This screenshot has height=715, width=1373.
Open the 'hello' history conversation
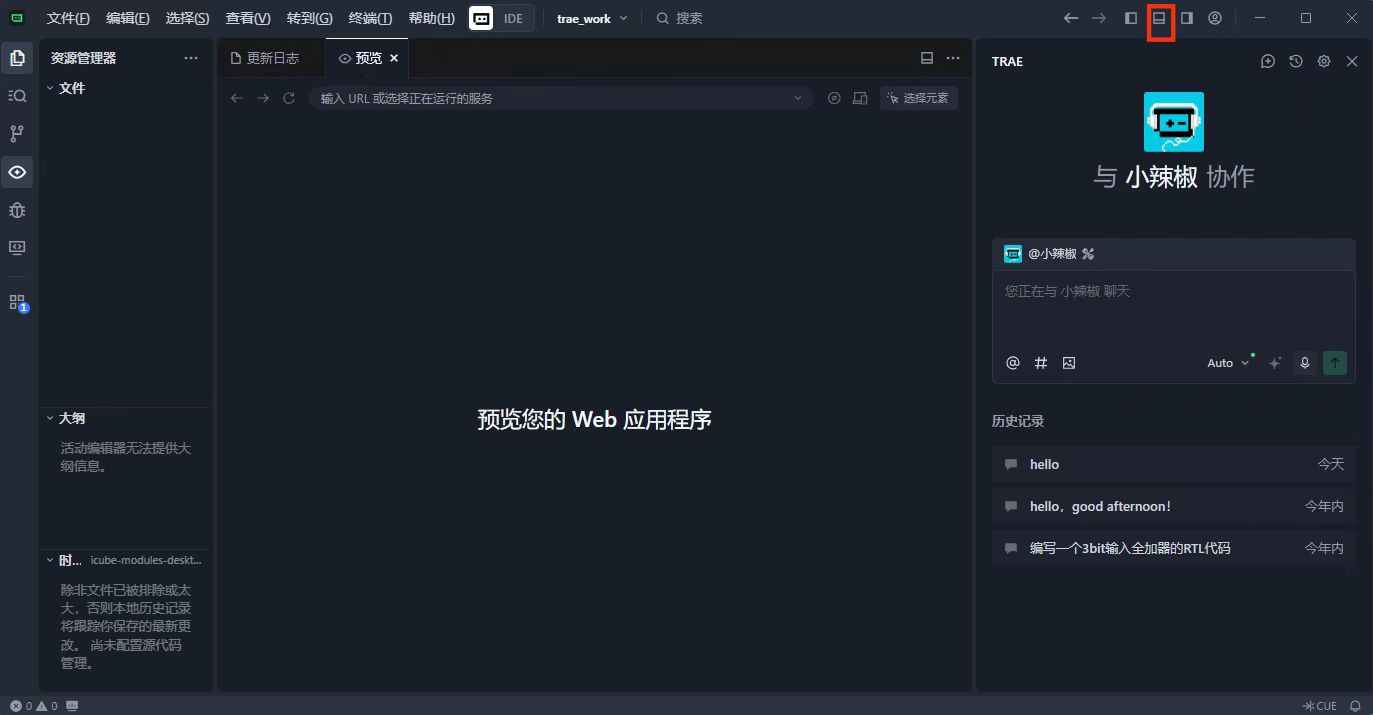pos(1174,464)
